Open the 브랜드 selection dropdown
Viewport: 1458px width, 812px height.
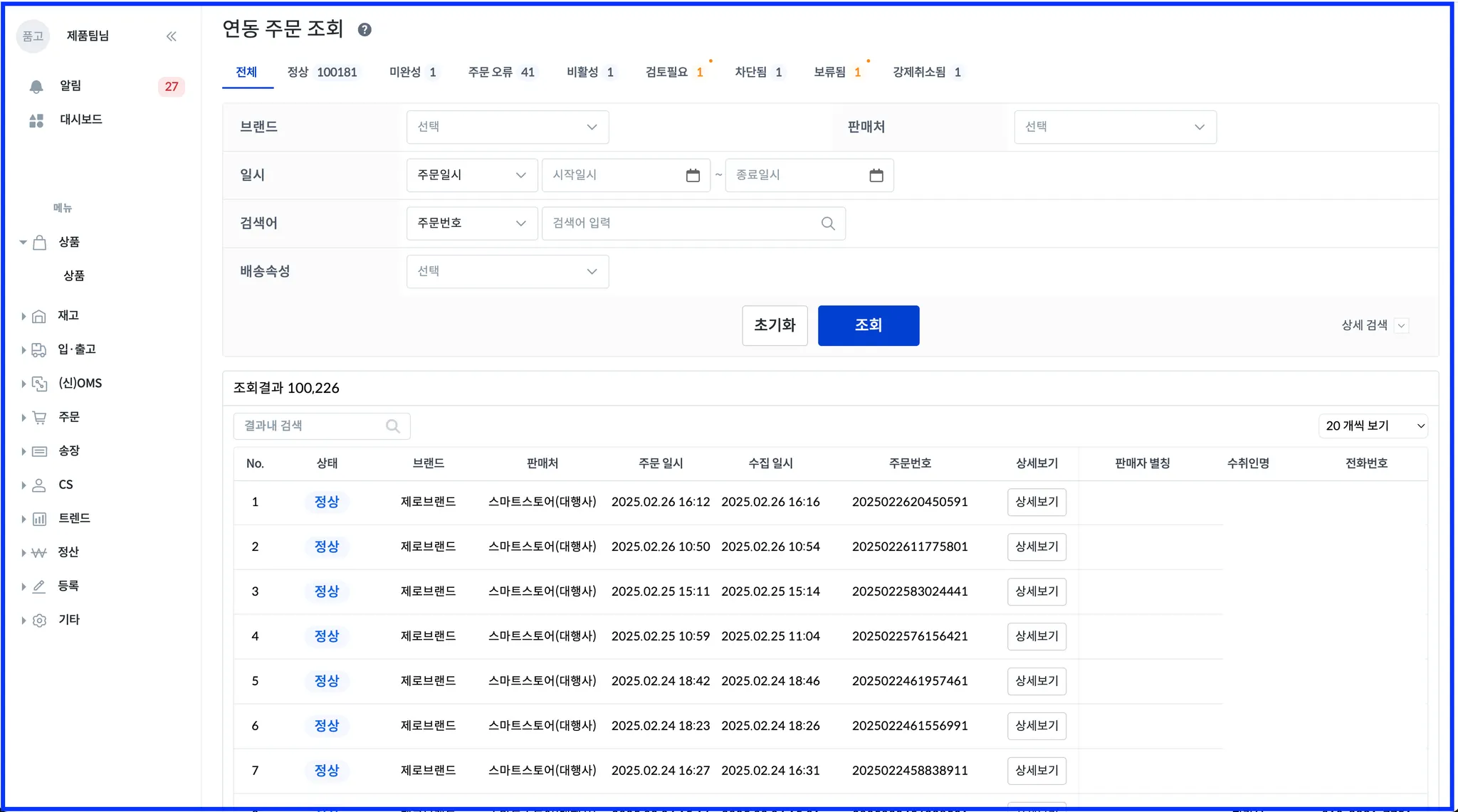pyautogui.click(x=507, y=127)
